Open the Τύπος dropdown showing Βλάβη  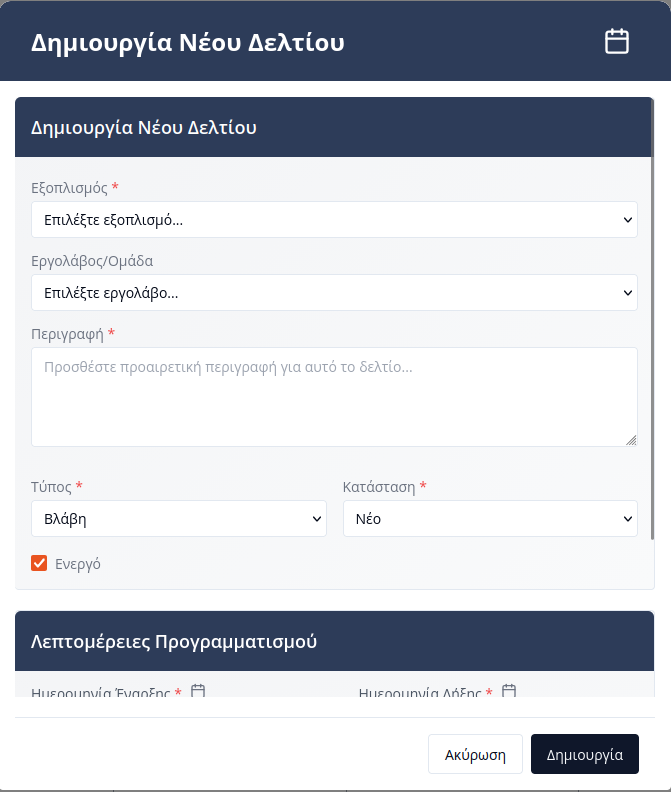(x=179, y=519)
